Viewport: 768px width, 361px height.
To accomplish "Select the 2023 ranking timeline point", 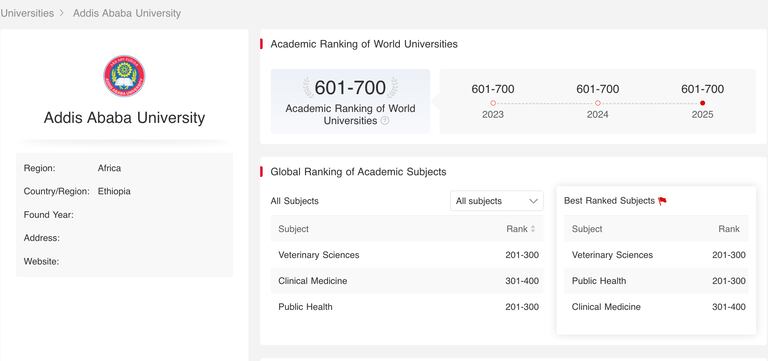I will 493,103.
